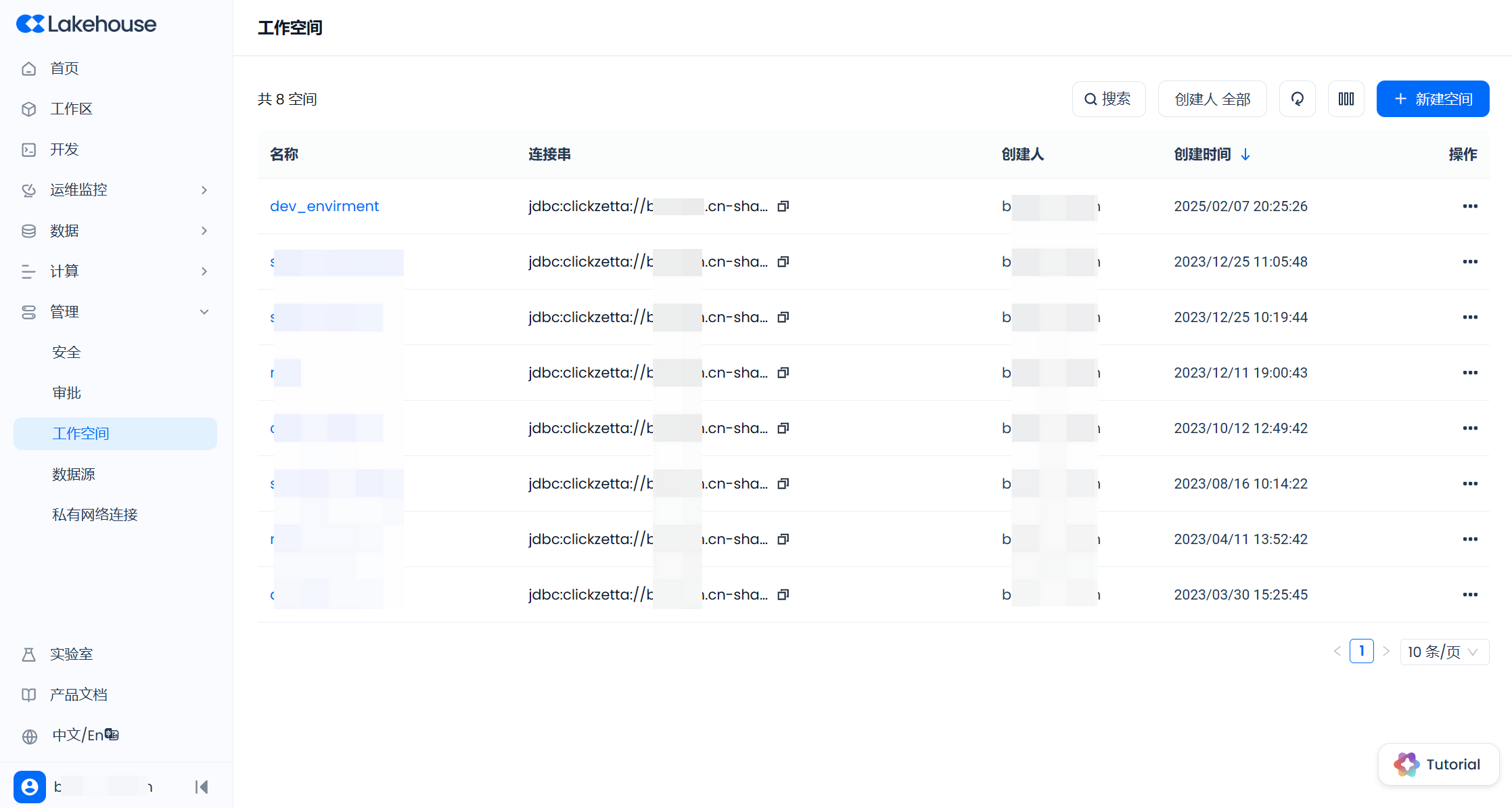Open the 创建人 全部 filter
This screenshot has height=808, width=1512.
click(x=1212, y=99)
